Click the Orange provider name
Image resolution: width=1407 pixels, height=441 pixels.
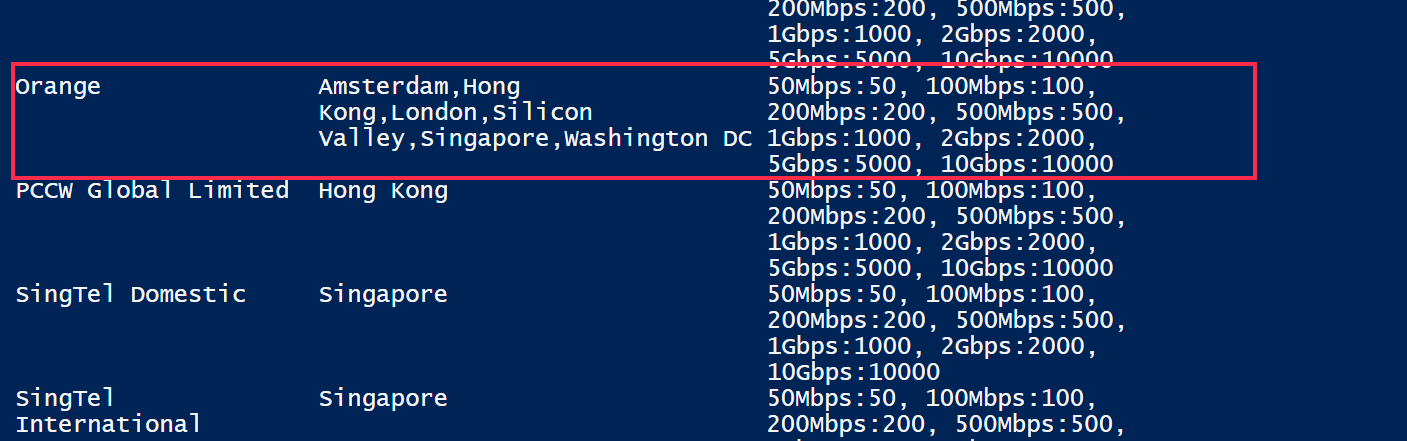pos(58,87)
